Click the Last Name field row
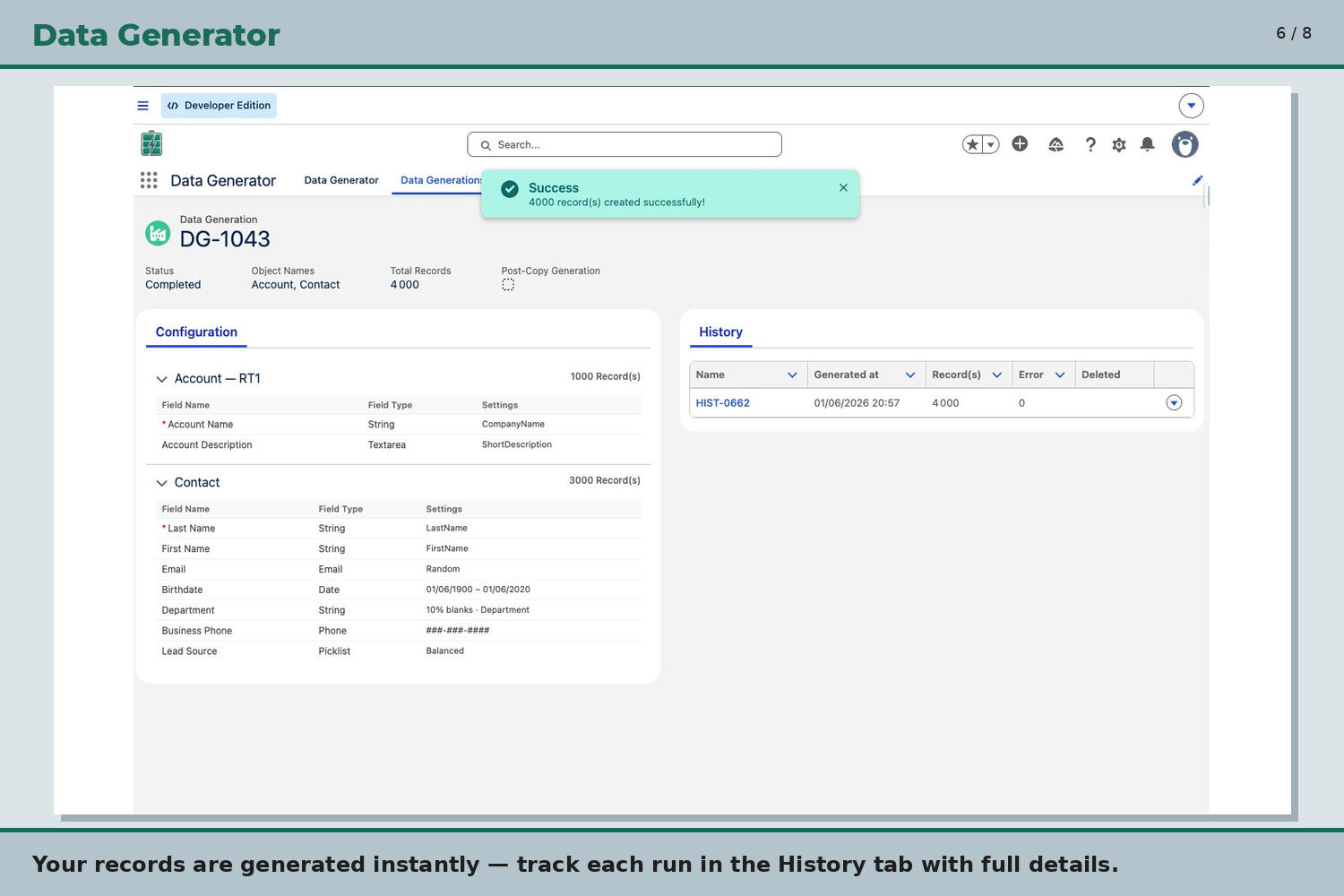 point(398,529)
